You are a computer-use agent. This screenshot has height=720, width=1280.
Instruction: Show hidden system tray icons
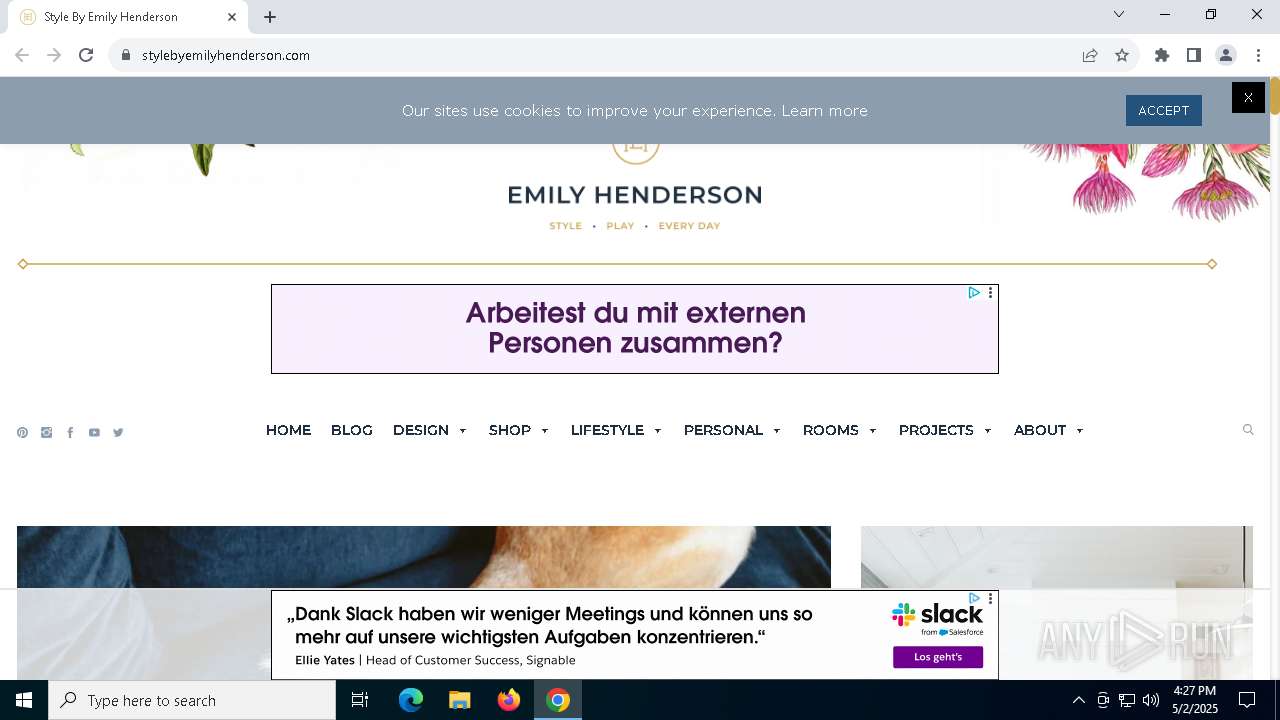[1078, 700]
